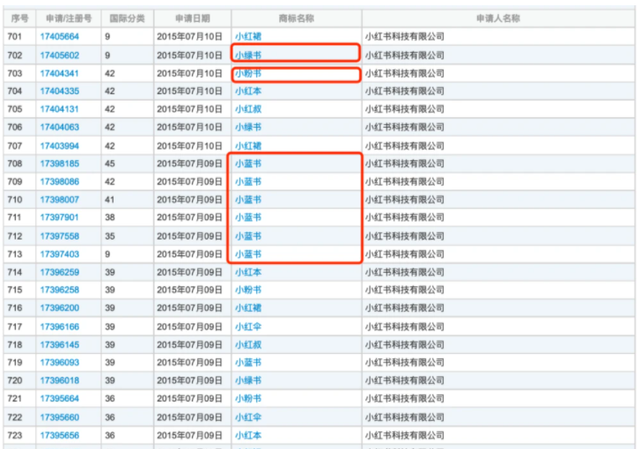Viewport: 640px width, 449px height.
Task: Click 小红叔 trademark in row 705
Action: click(248, 109)
